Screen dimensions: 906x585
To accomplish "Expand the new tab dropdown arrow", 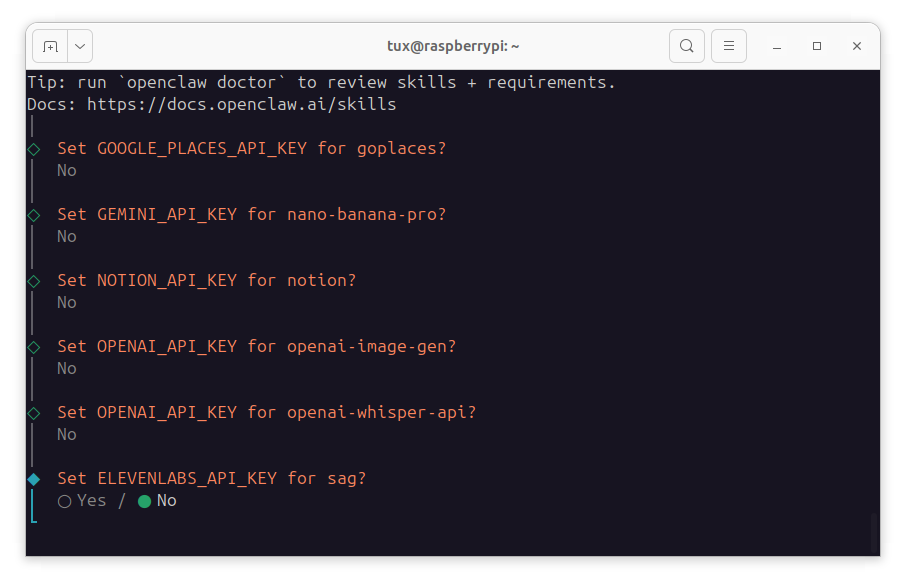I will pyautogui.click(x=80, y=46).
